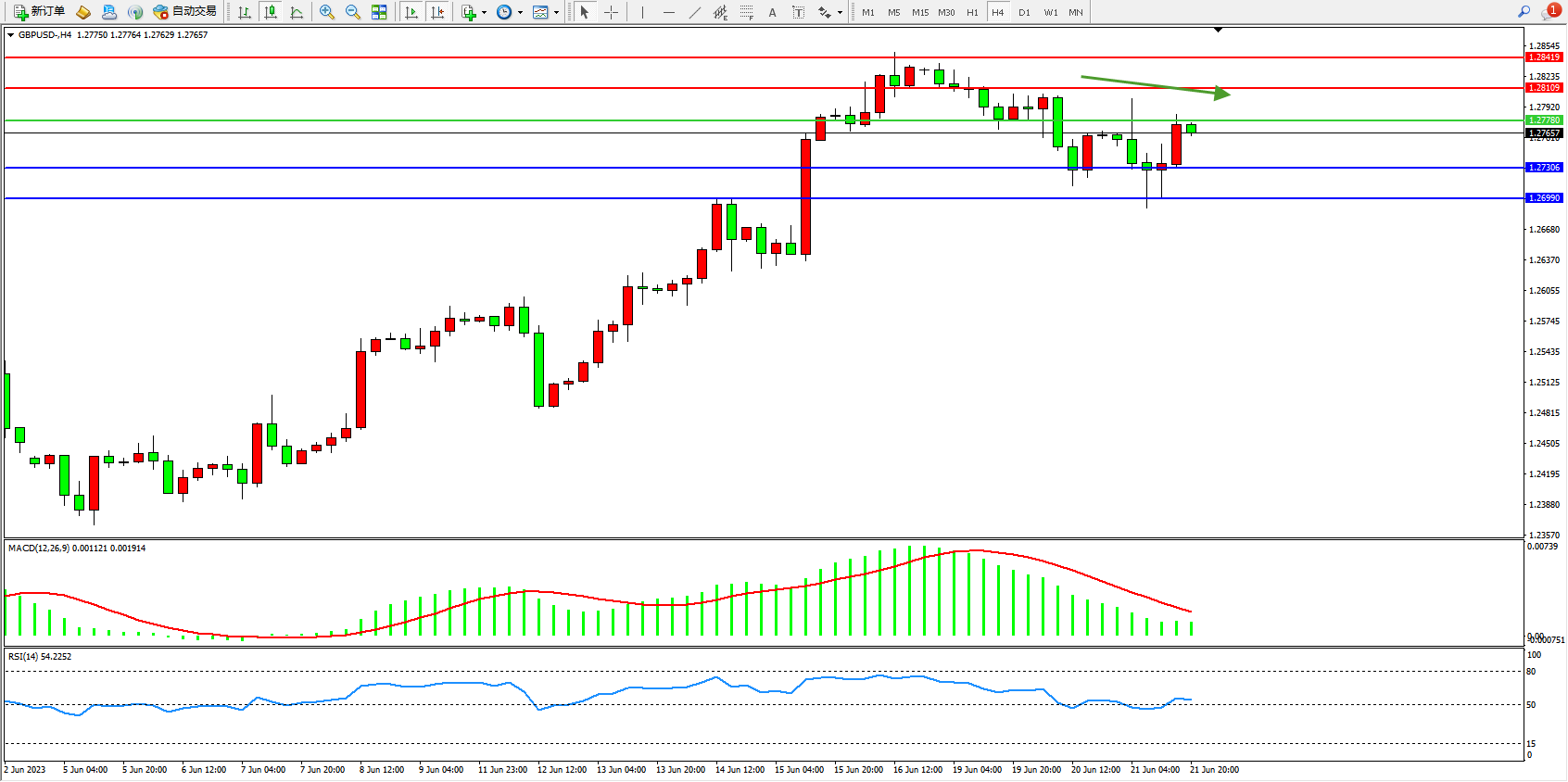1568x782 pixels.
Task: Select the text label tool
Action: point(799,12)
